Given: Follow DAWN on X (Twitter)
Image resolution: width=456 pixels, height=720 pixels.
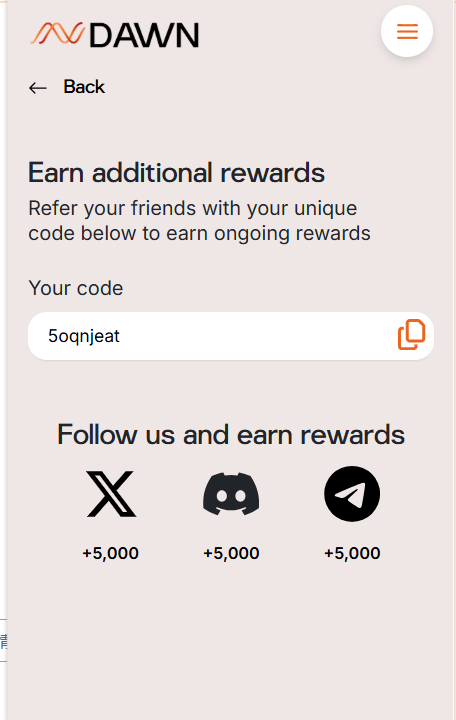Looking at the screenshot, I should tap(111, 494).
